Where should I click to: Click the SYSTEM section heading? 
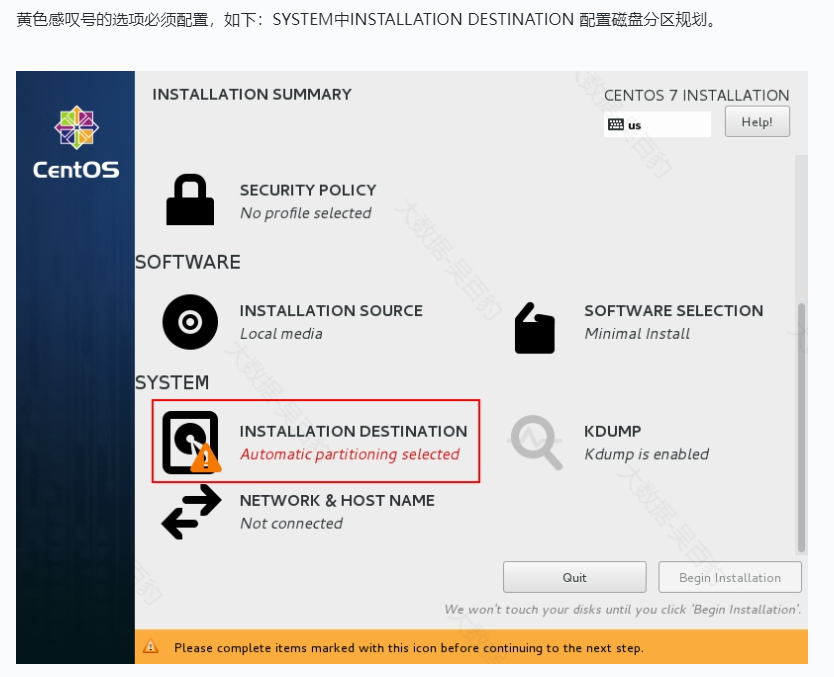[172, 382]
